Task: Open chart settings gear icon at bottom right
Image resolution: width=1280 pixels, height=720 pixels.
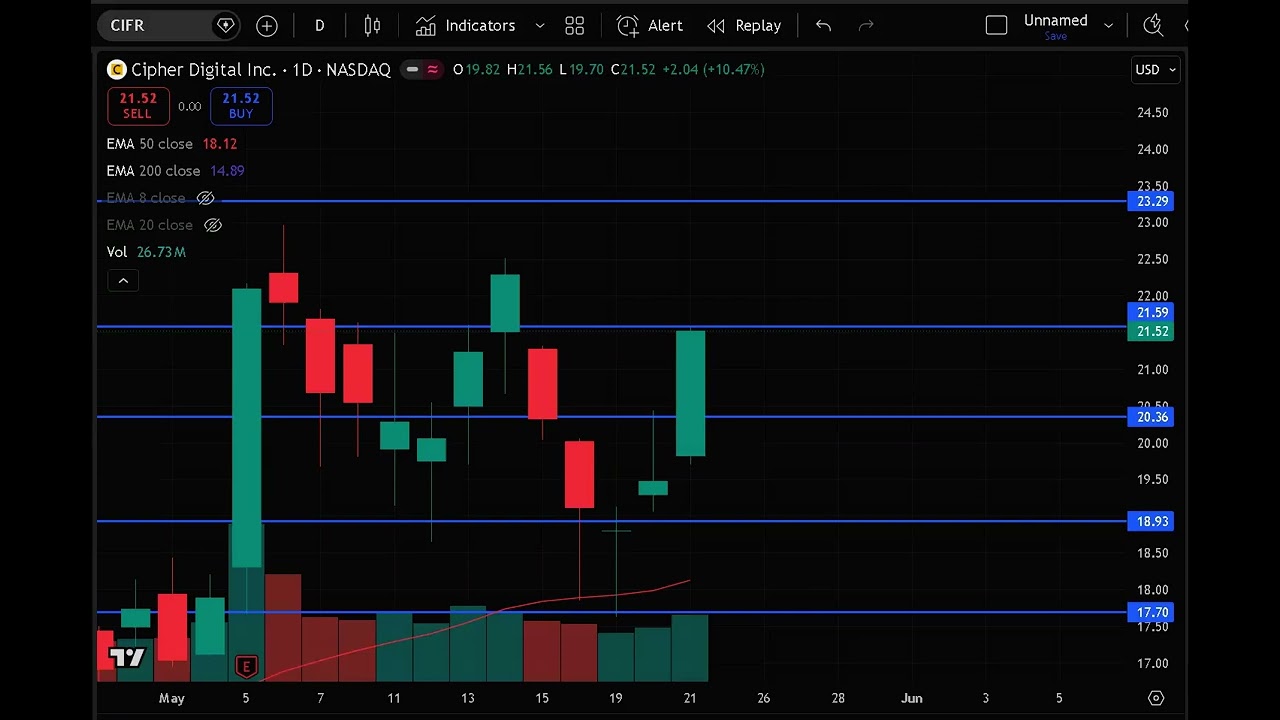Action: coord(1156,698)
